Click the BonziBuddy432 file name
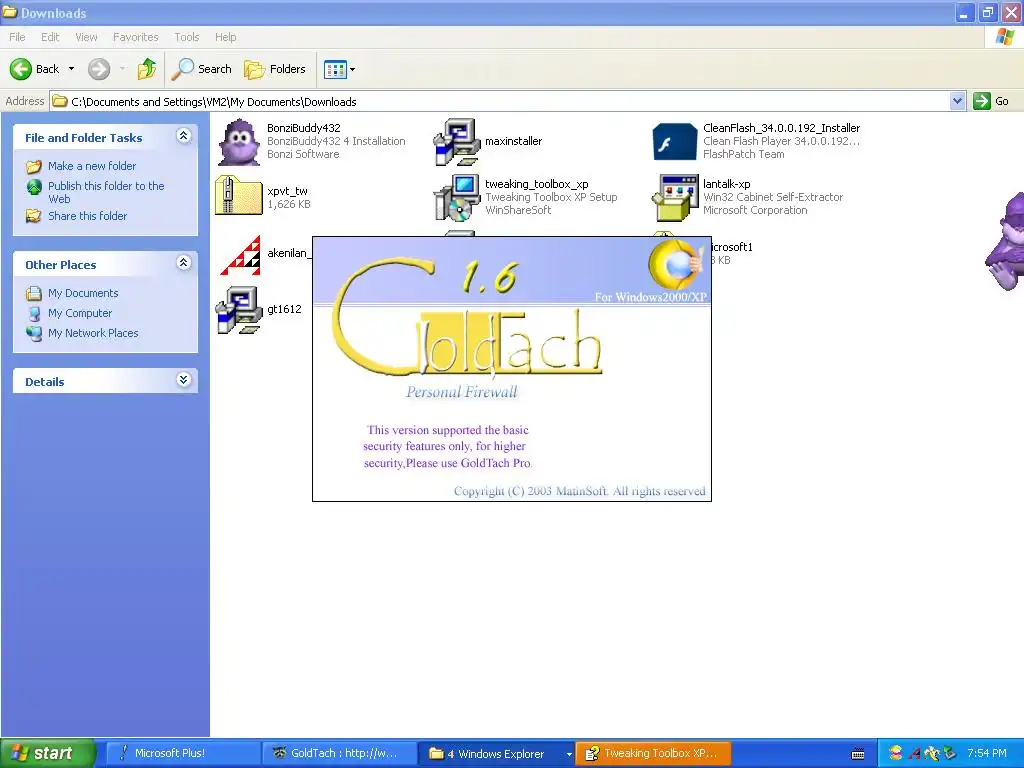The width and height of the screenshot is (1024, 768). [304, 128]
